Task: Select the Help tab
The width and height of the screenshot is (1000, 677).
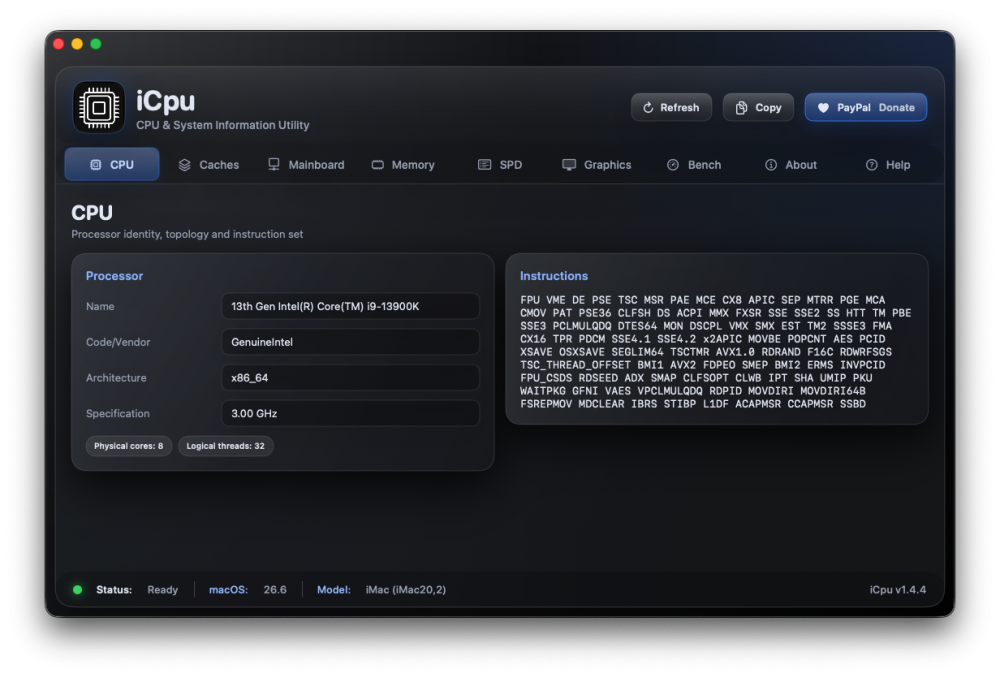Action: 888,164
